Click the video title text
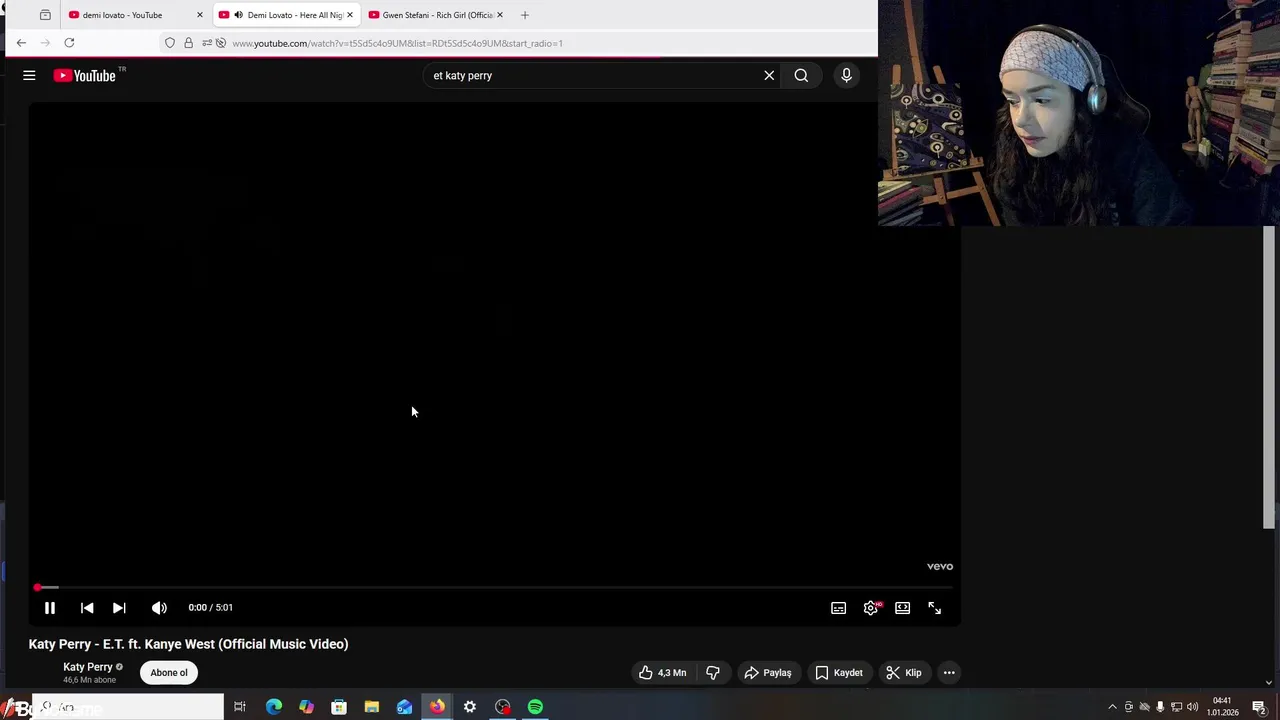 point(188,644)
